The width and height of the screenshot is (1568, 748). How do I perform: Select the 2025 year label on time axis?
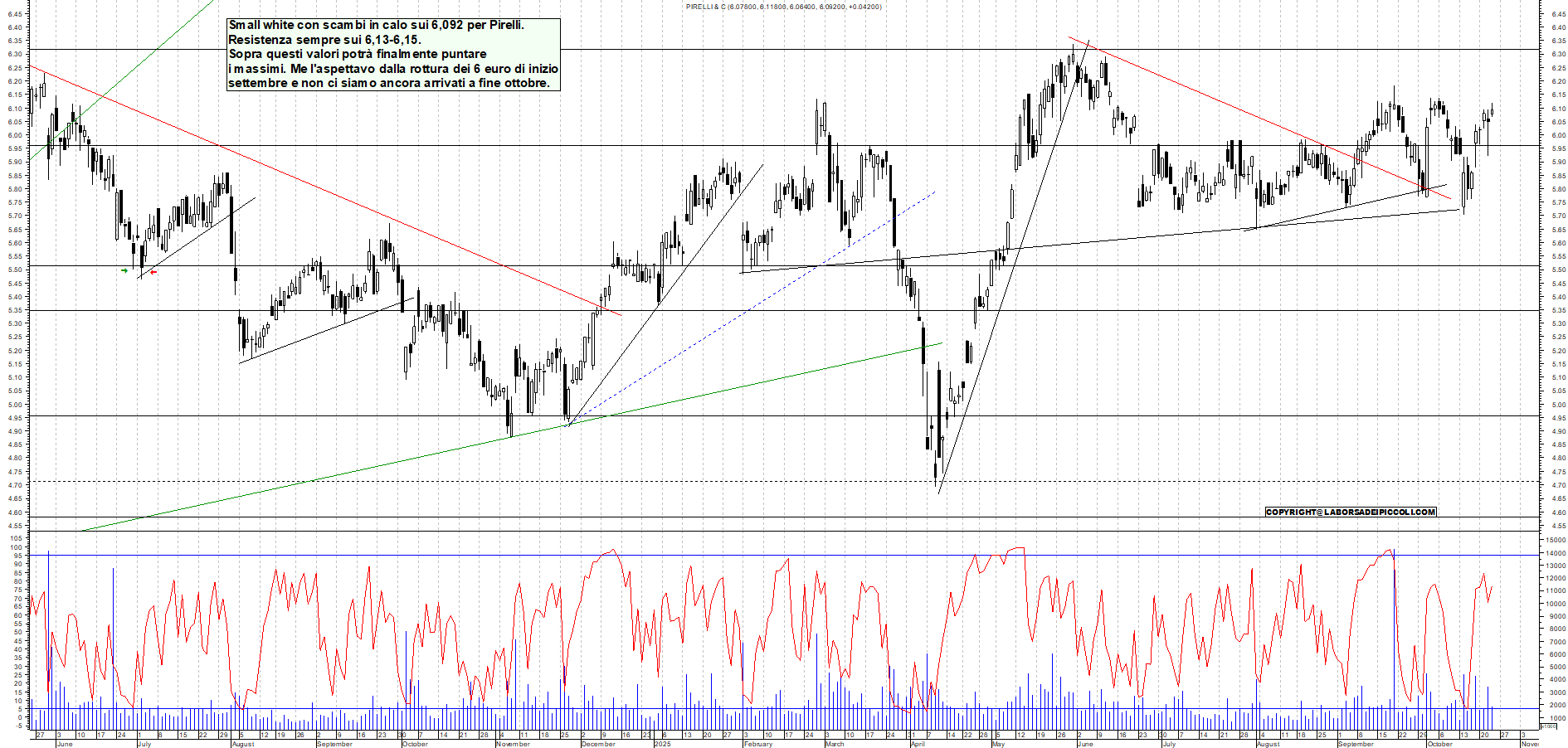(x=662, y=744)
